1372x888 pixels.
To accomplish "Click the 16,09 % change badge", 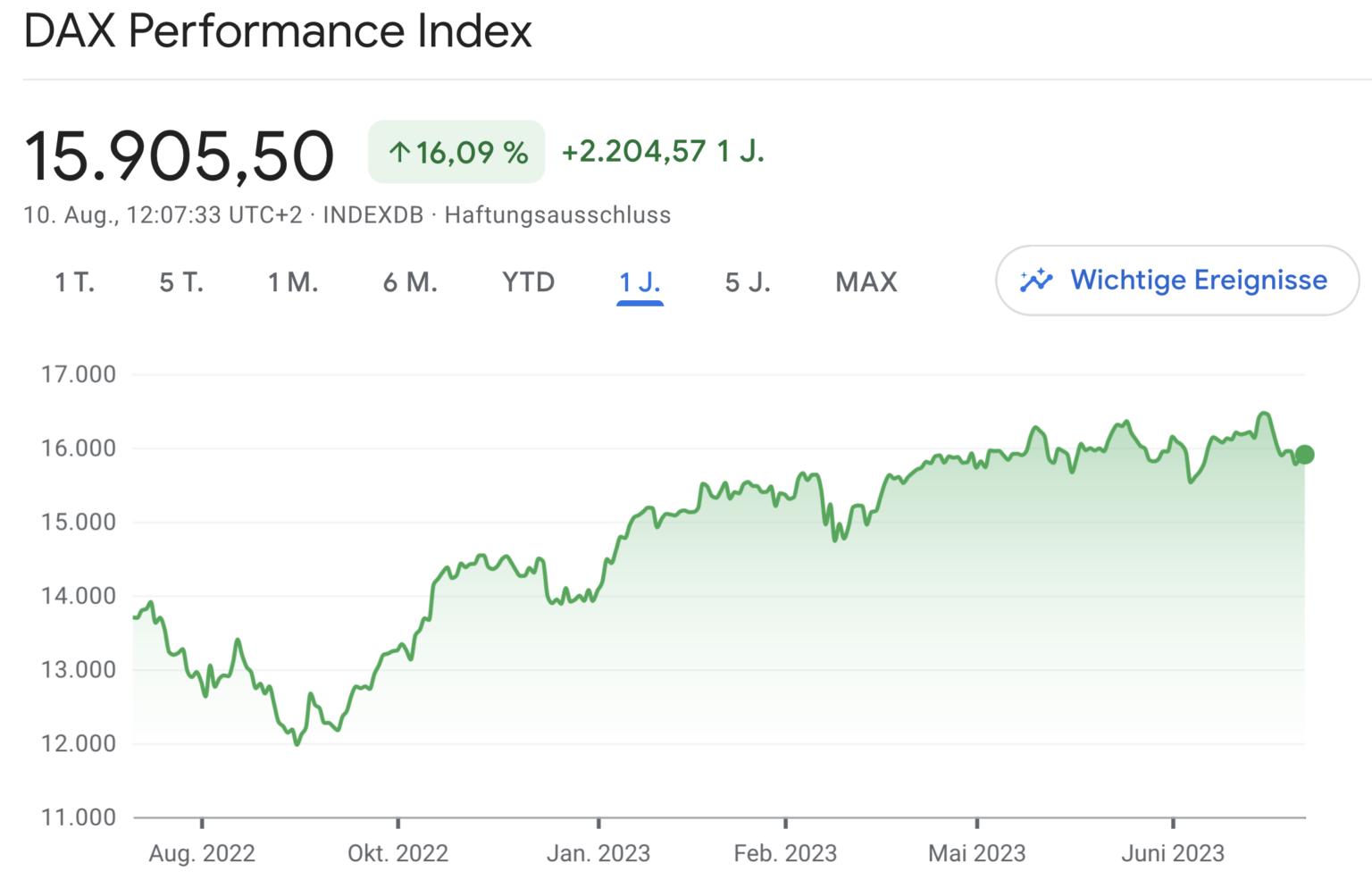I will 456,152.
